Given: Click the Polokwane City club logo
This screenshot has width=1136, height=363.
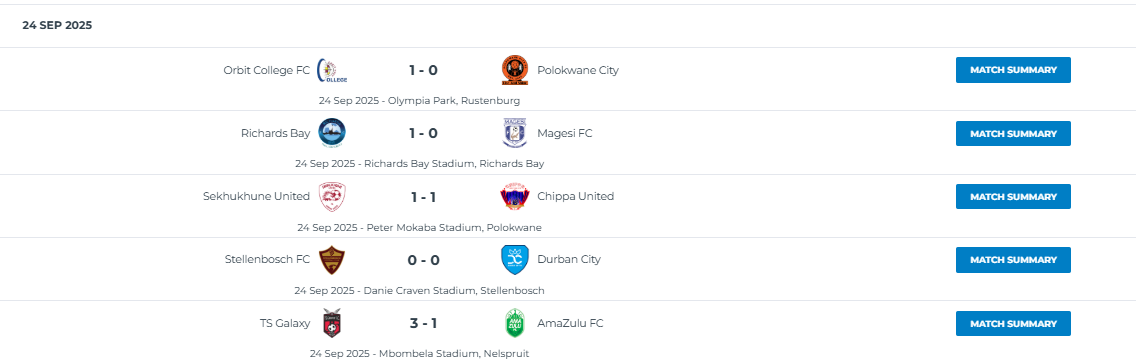Looking at the screenshot, I should [x=514, y=70].
